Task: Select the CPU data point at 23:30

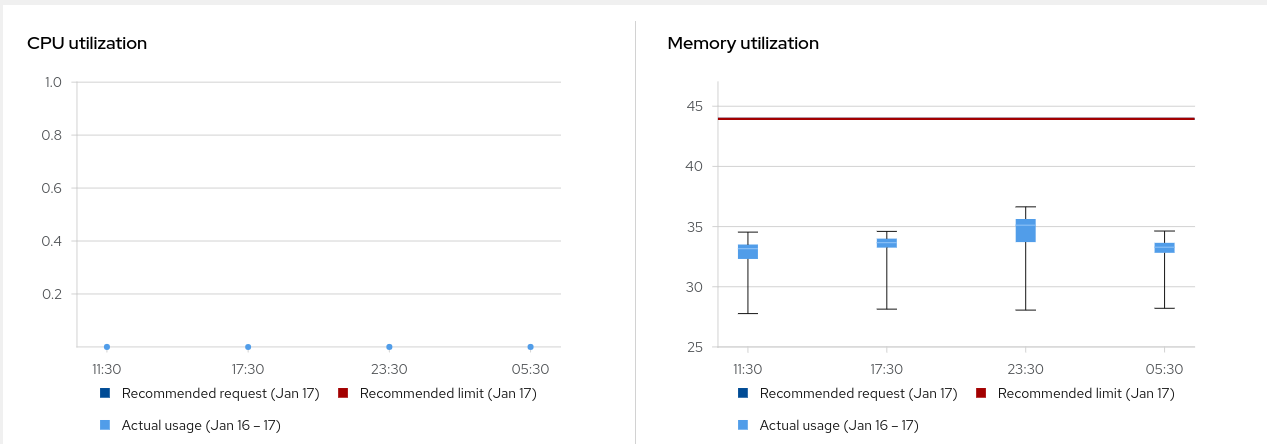Action: 389,347
